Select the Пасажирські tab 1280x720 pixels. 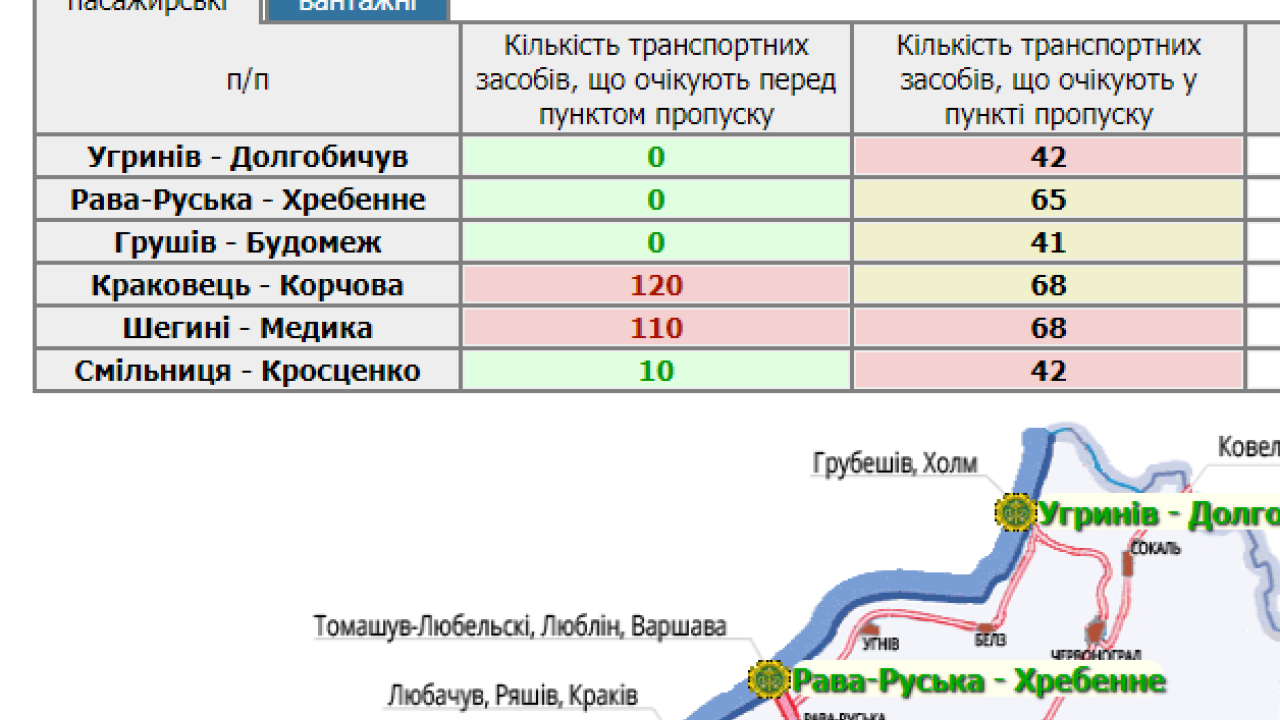click(x=148, y=8)
